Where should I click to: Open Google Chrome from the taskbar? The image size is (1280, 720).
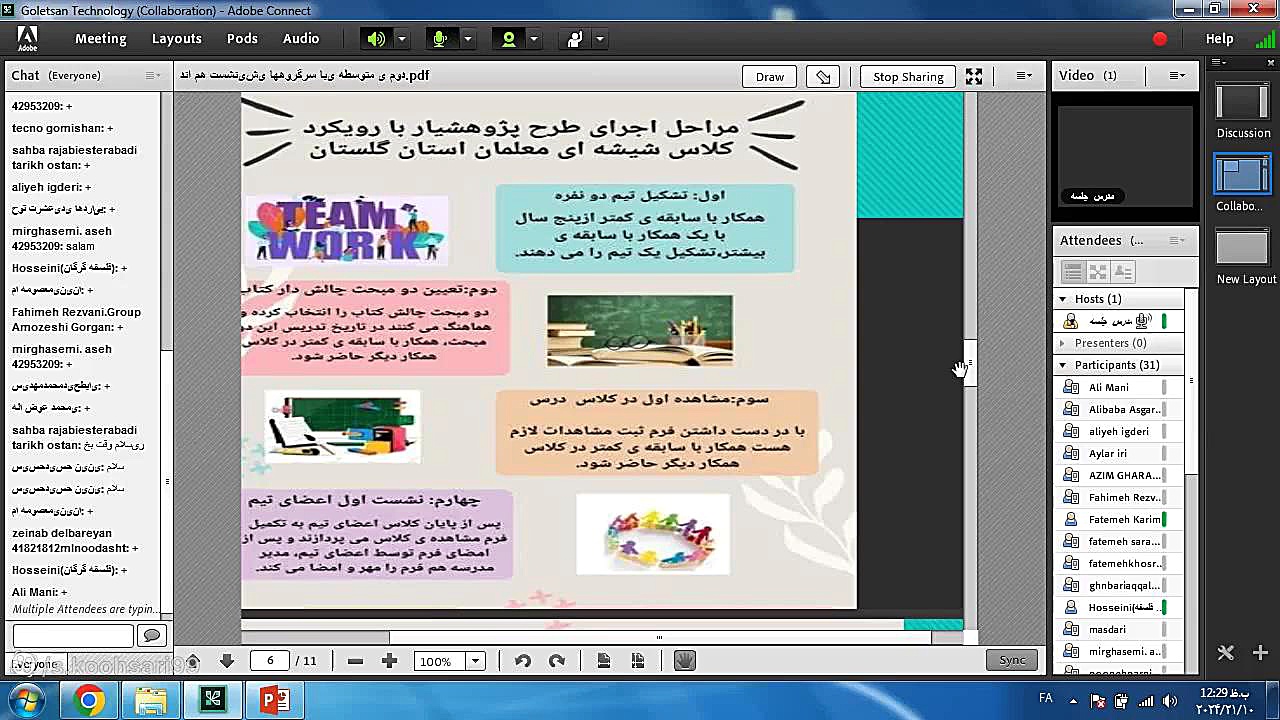pyautogui.click(x=89, y=700)
